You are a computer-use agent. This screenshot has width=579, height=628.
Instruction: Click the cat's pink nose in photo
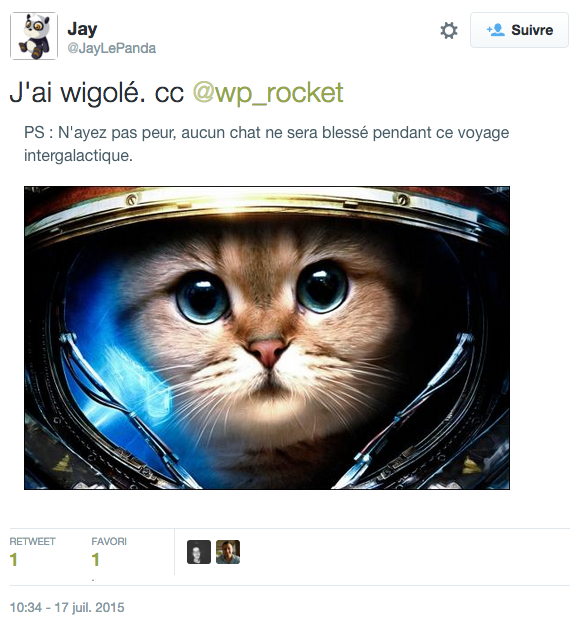267,352
